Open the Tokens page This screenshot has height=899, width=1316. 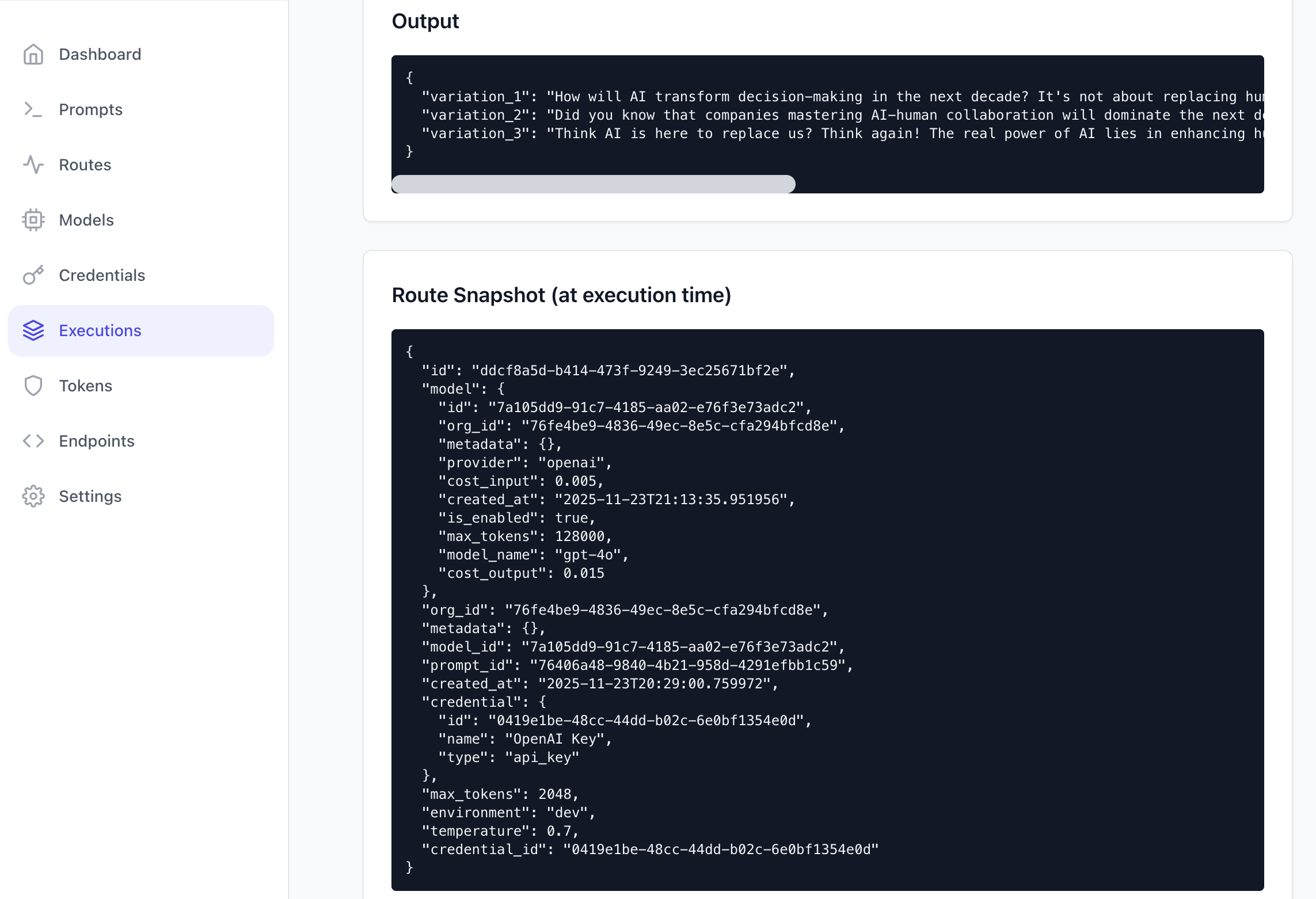pyautogui.click(x=85, y=386)
